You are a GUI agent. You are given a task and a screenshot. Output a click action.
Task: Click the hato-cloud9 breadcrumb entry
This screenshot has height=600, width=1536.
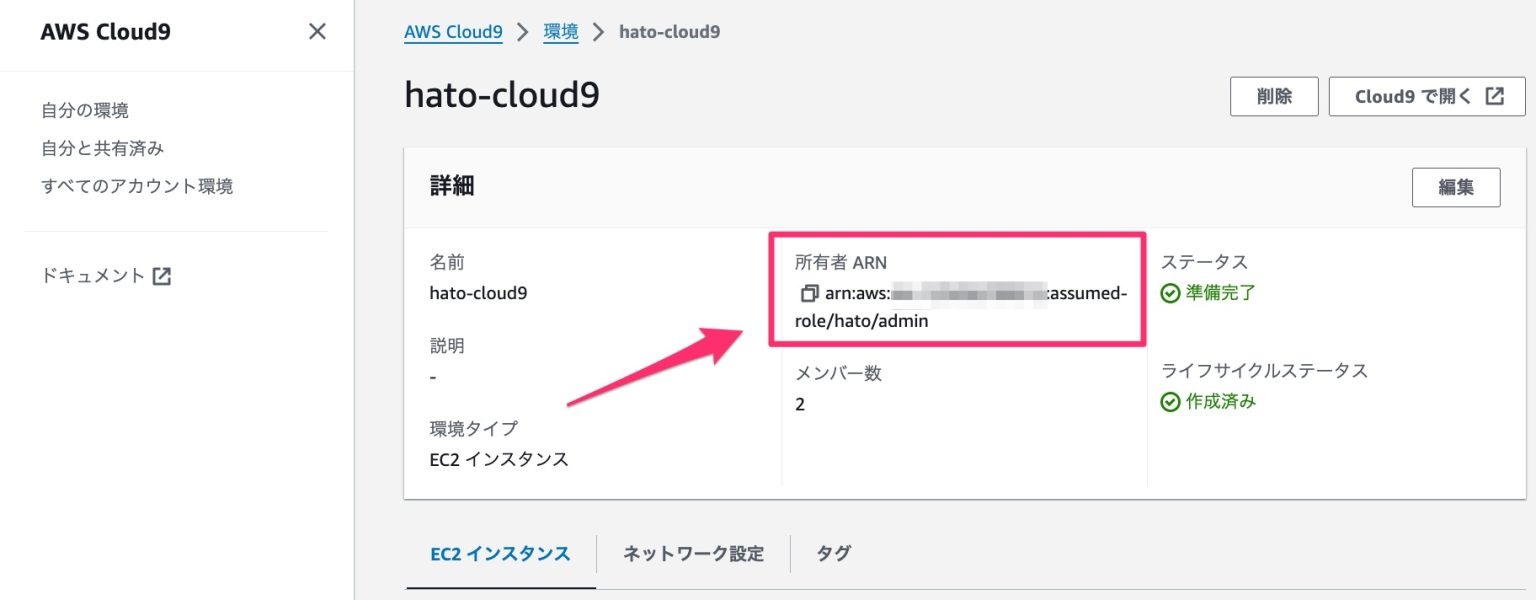click(670, 32)
